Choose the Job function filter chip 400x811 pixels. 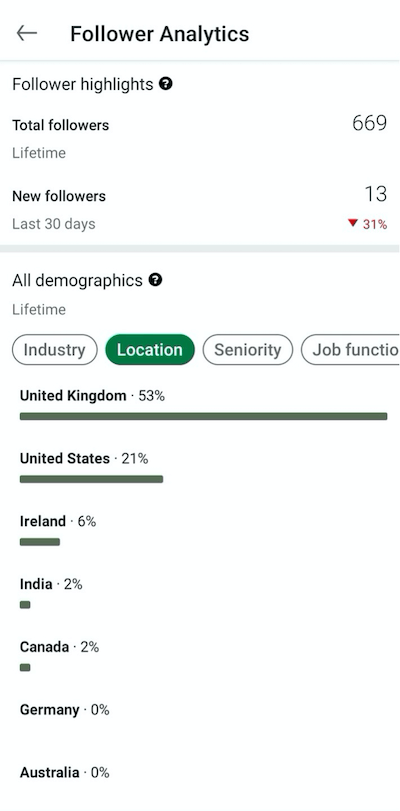pyautogui.click(x=350, y=350)
